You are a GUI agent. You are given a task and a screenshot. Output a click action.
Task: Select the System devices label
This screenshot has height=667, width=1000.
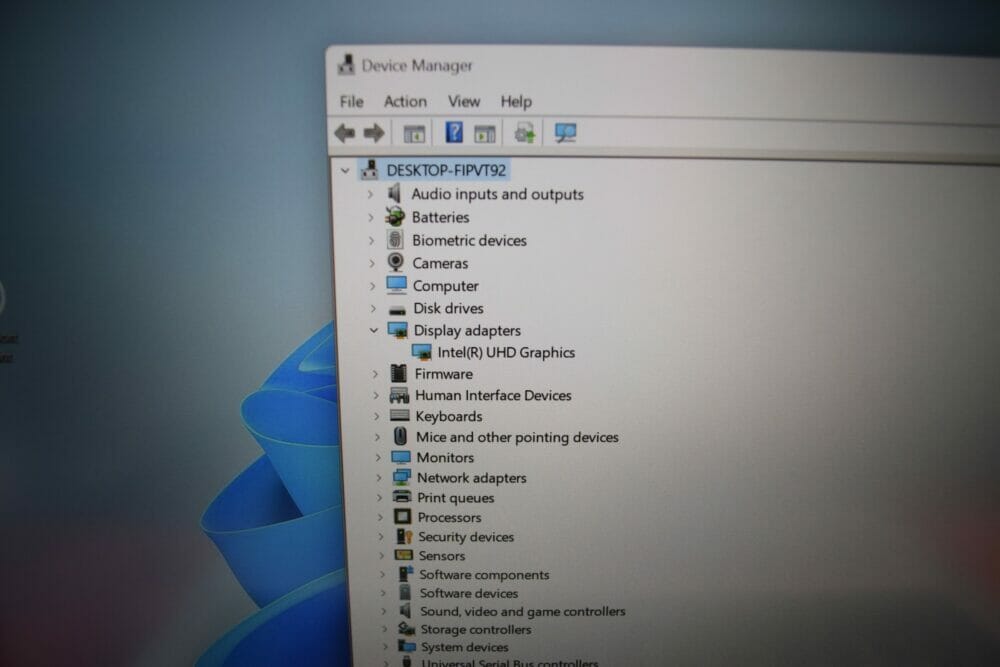pos(464,647)
